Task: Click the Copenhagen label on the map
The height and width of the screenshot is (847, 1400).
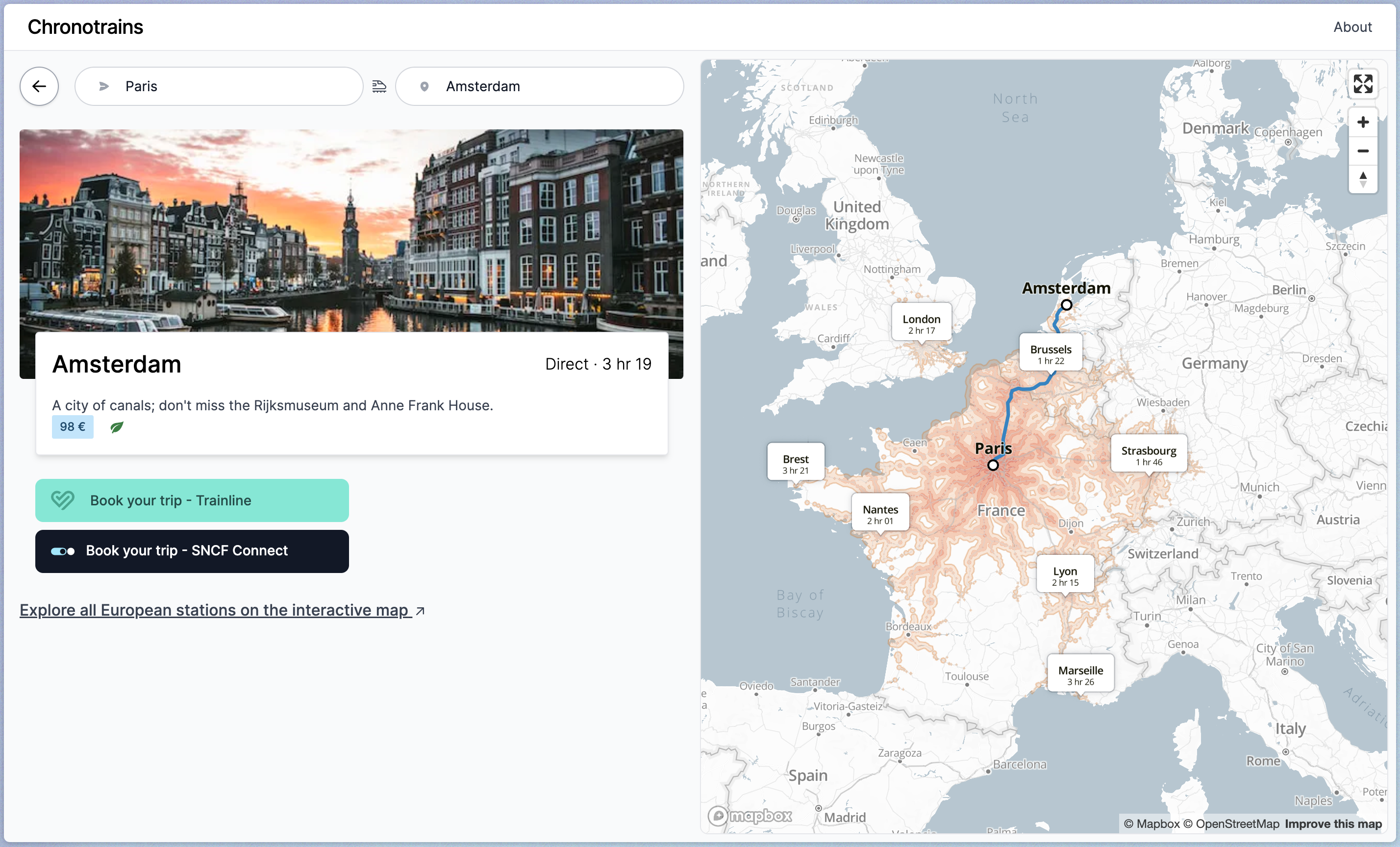Action: tap(1287, 132)
